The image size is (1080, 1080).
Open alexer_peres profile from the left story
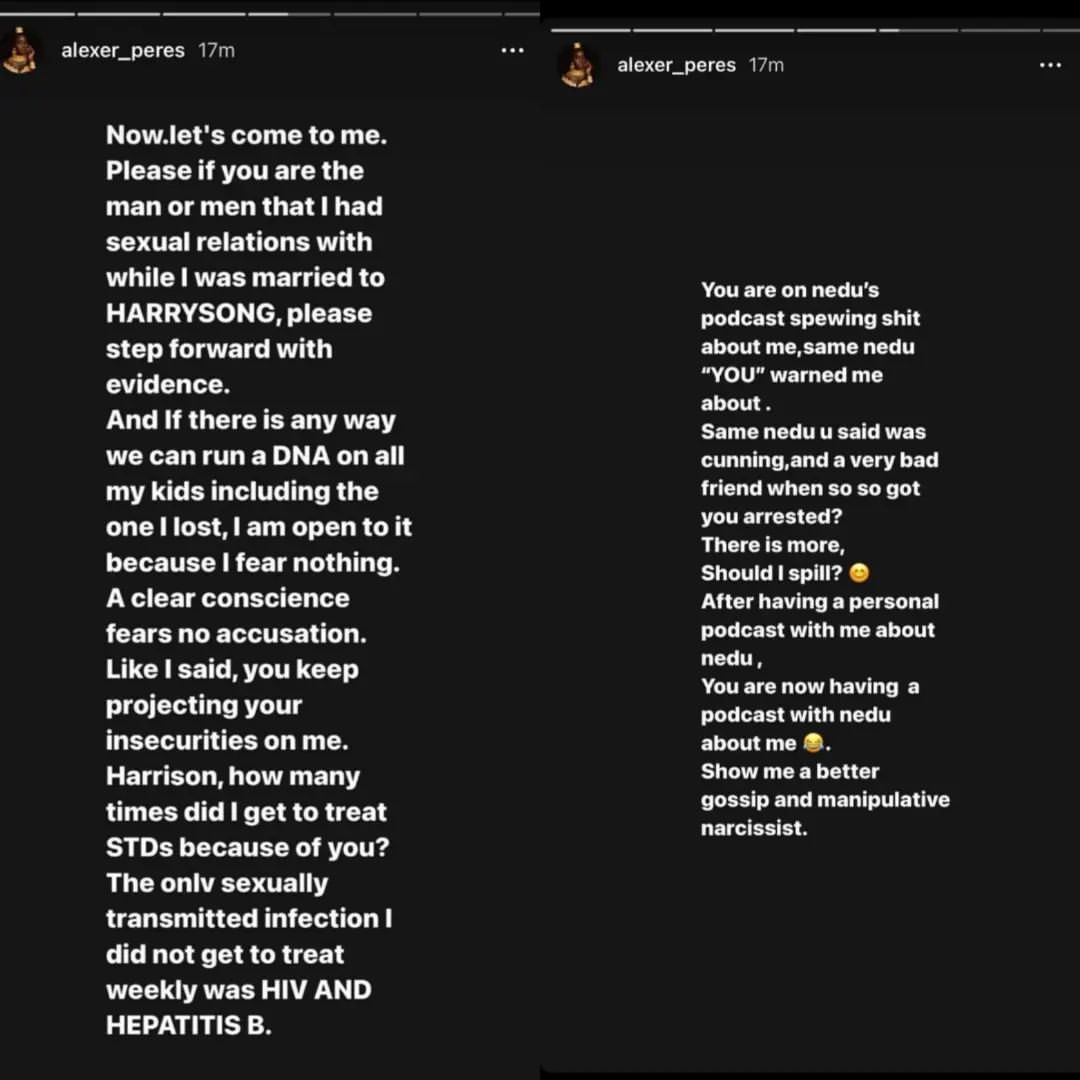coord(123,51)
